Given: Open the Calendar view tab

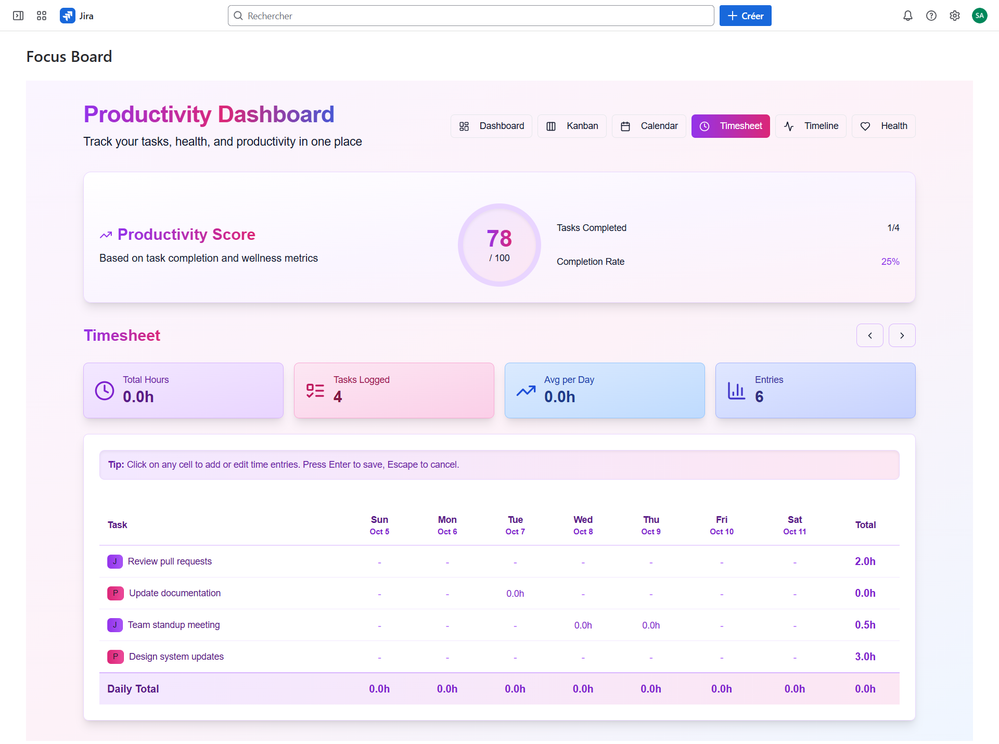Looking at the screenshot, I should (648, 126).
